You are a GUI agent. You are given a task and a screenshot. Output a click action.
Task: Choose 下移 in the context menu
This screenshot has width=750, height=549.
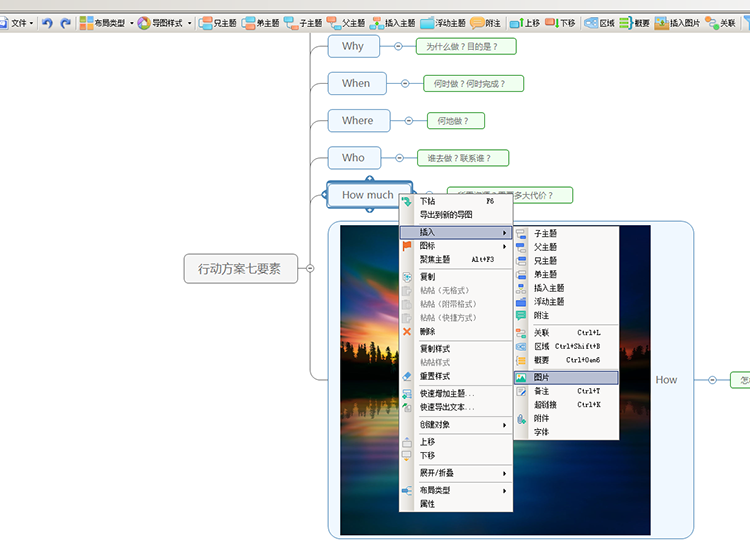click(456, 456)
